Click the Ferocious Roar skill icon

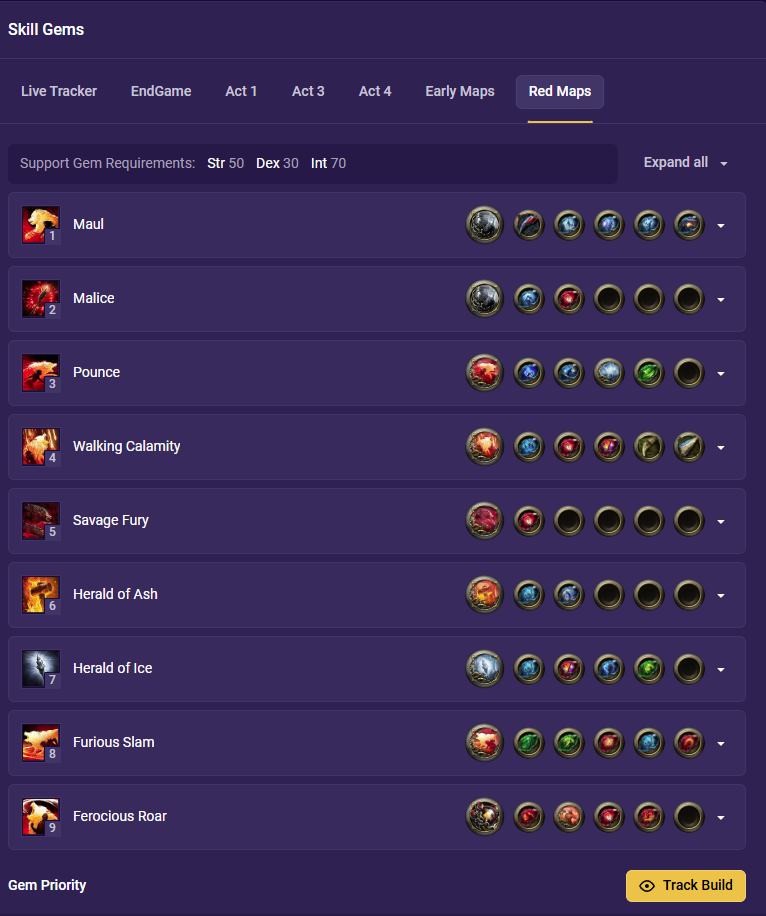click(40, 817)
